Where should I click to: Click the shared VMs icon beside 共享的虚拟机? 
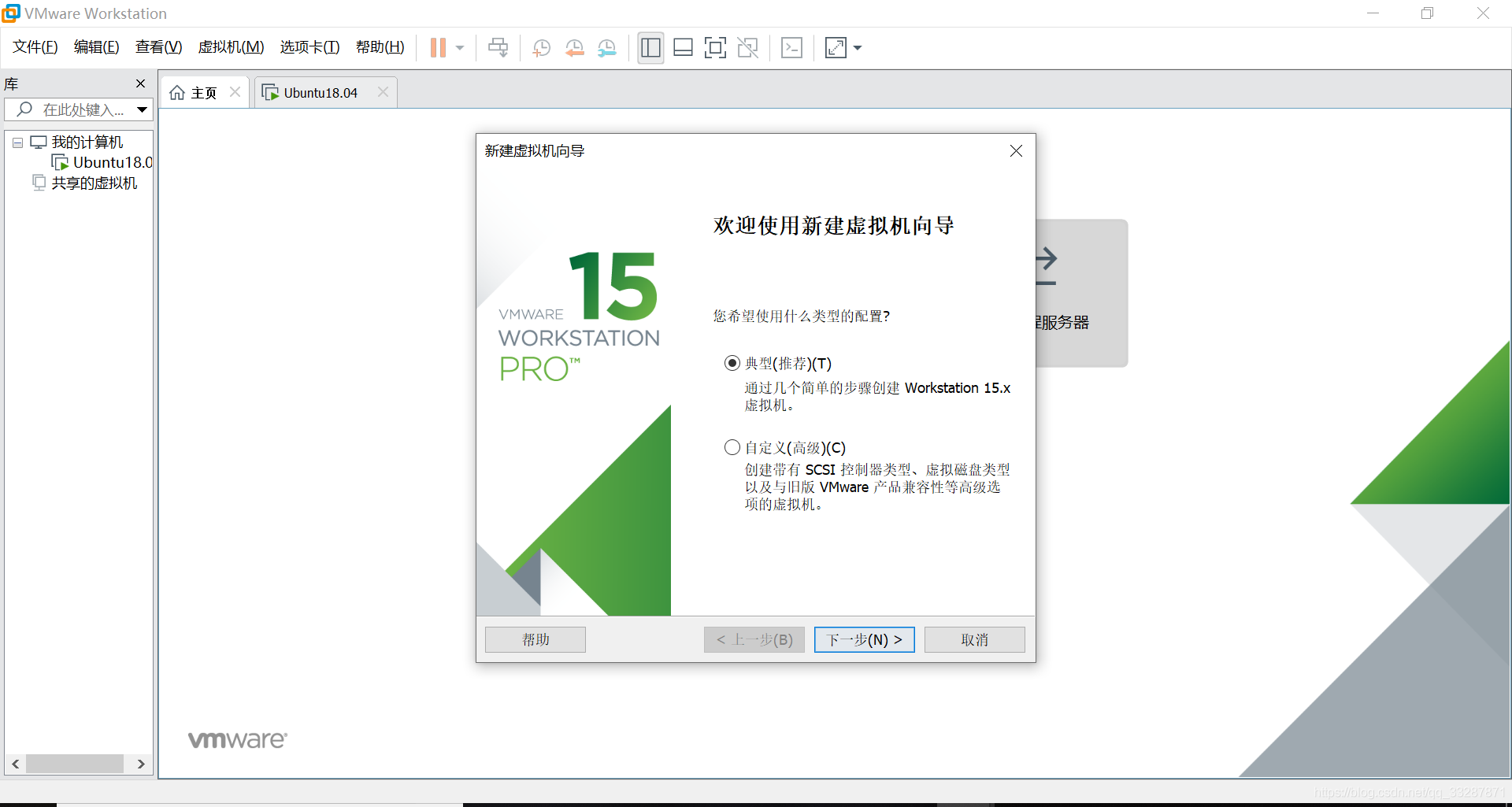tap(39, 183)
